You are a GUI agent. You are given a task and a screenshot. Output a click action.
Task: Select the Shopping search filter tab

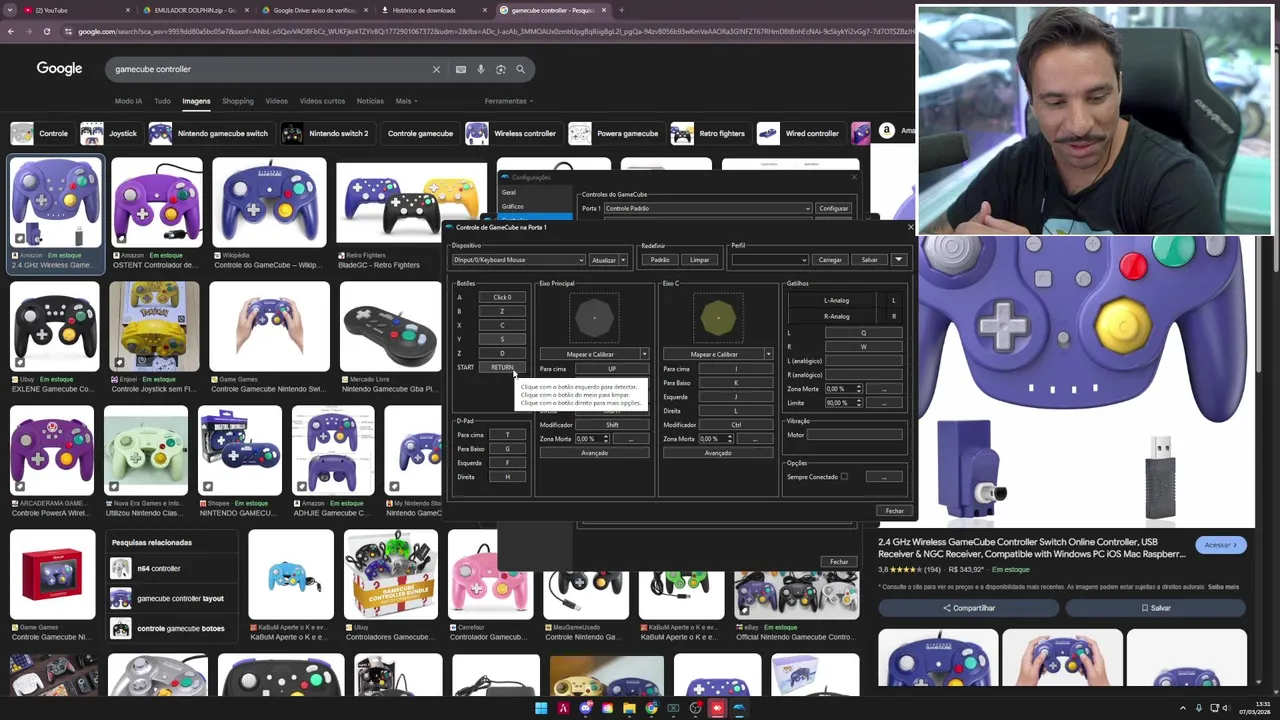[238, 101]
